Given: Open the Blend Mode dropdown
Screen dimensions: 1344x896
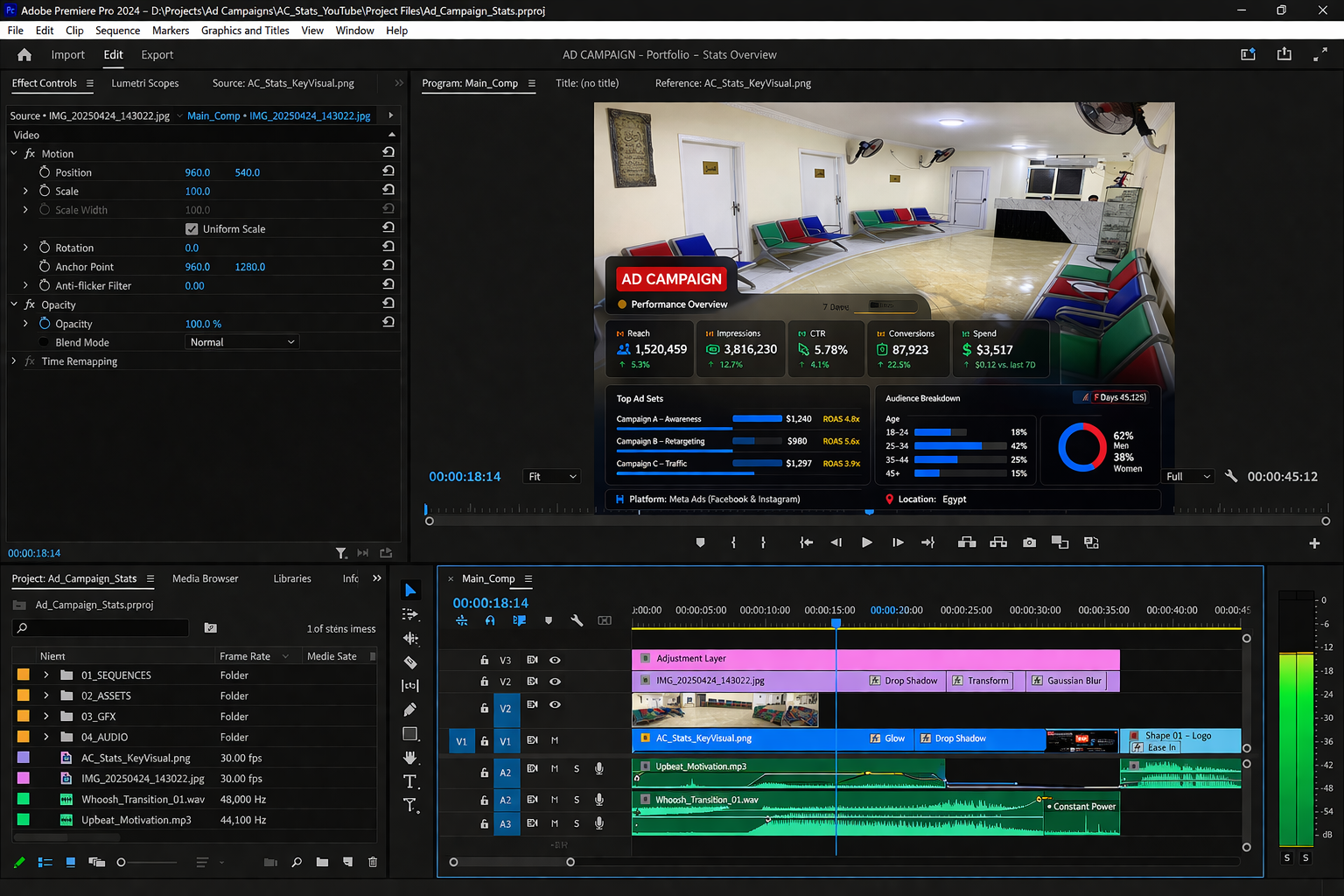Looking at the screenshot, I should [242, 342].
